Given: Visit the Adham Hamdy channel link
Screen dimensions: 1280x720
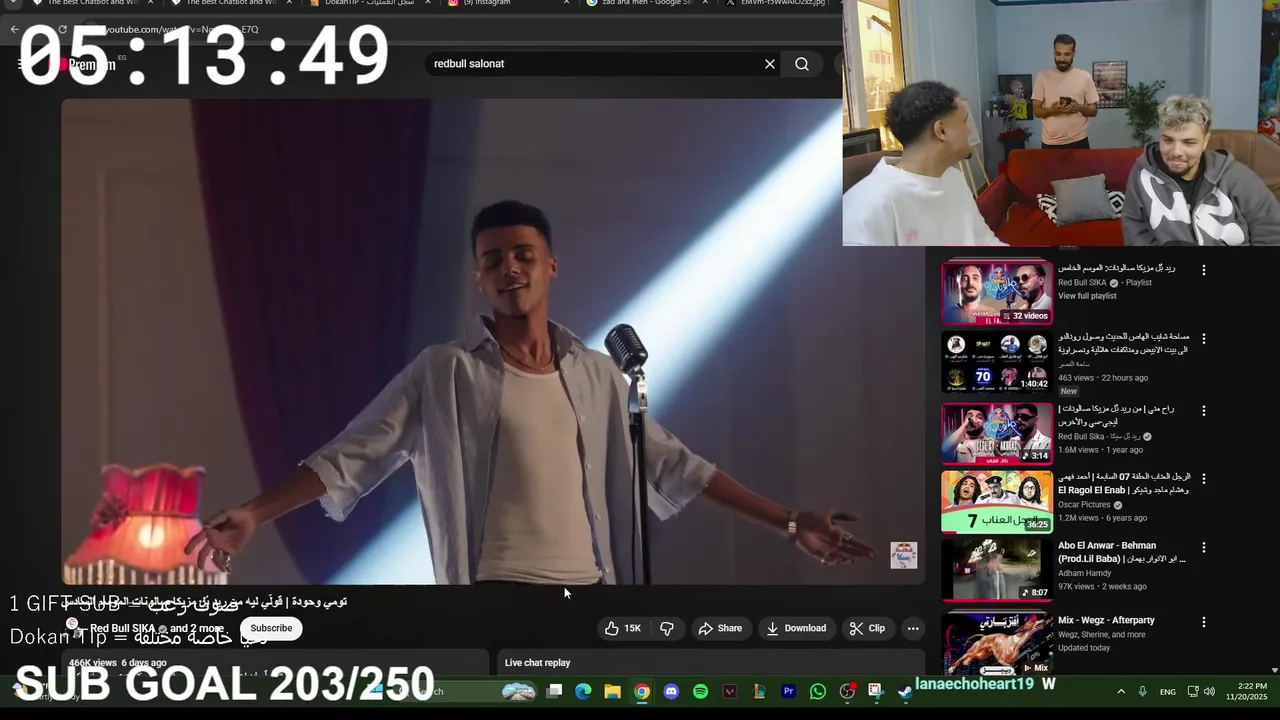Looking at the screenshot, I should pos(1084,573).
